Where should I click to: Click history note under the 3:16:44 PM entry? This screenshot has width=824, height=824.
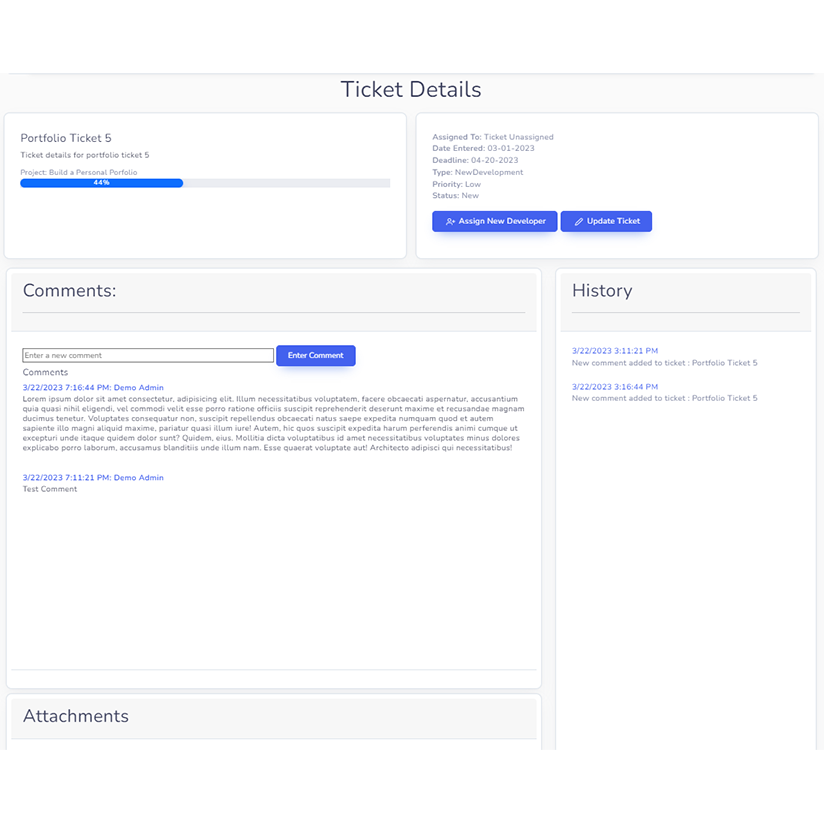(x=665, y=398)
